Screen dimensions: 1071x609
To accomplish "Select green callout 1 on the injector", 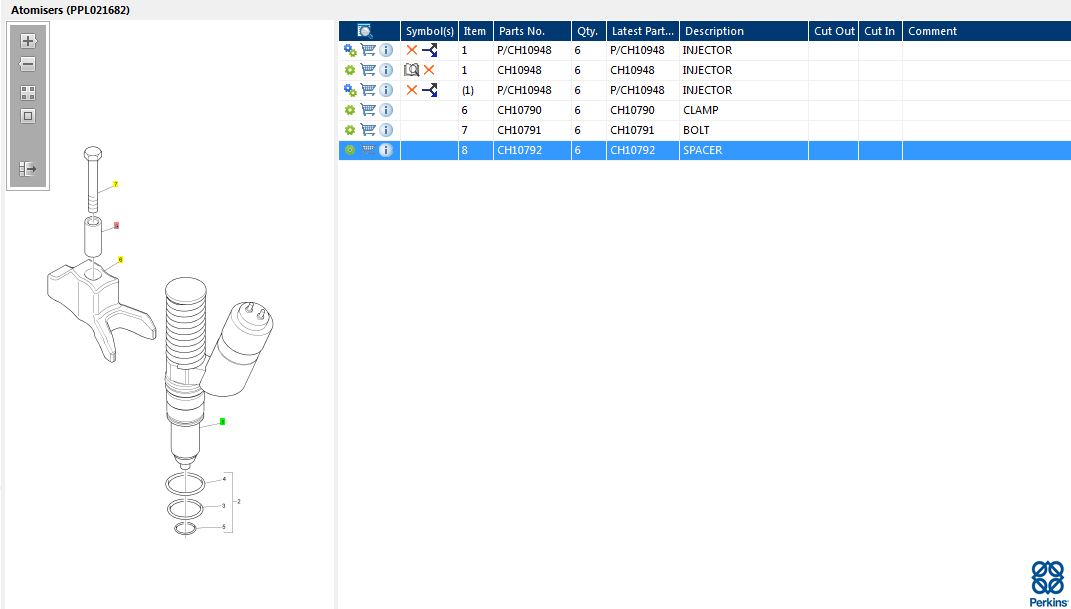I will point(222,422).
